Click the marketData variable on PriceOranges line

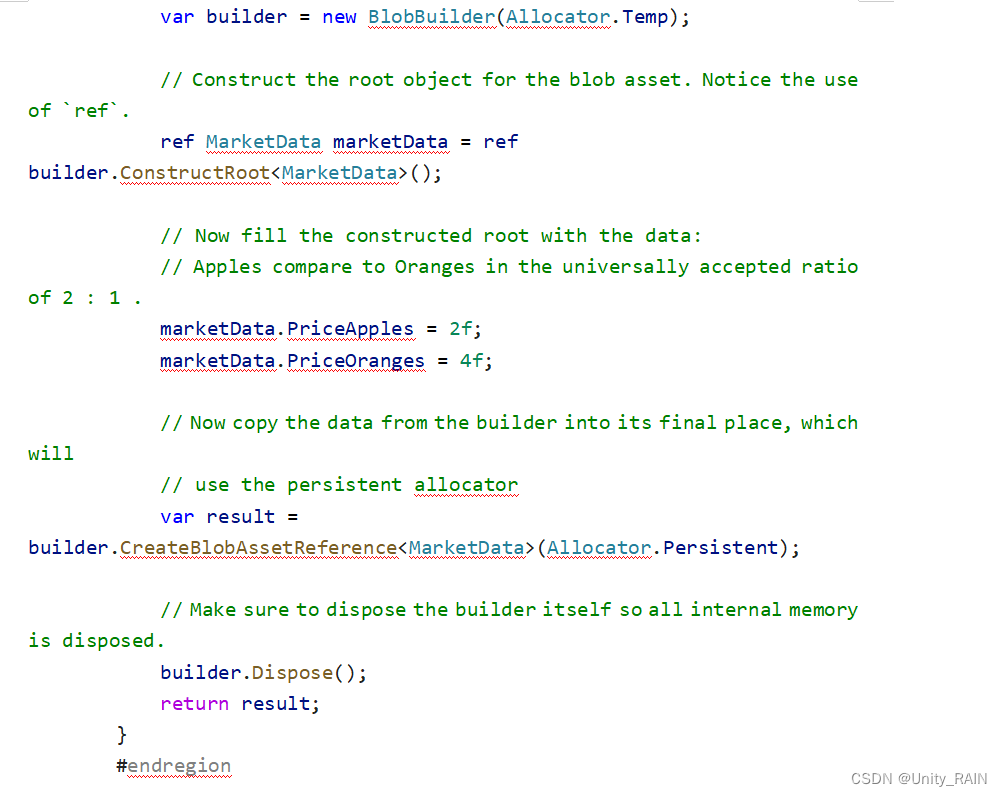tap(218, 360)
